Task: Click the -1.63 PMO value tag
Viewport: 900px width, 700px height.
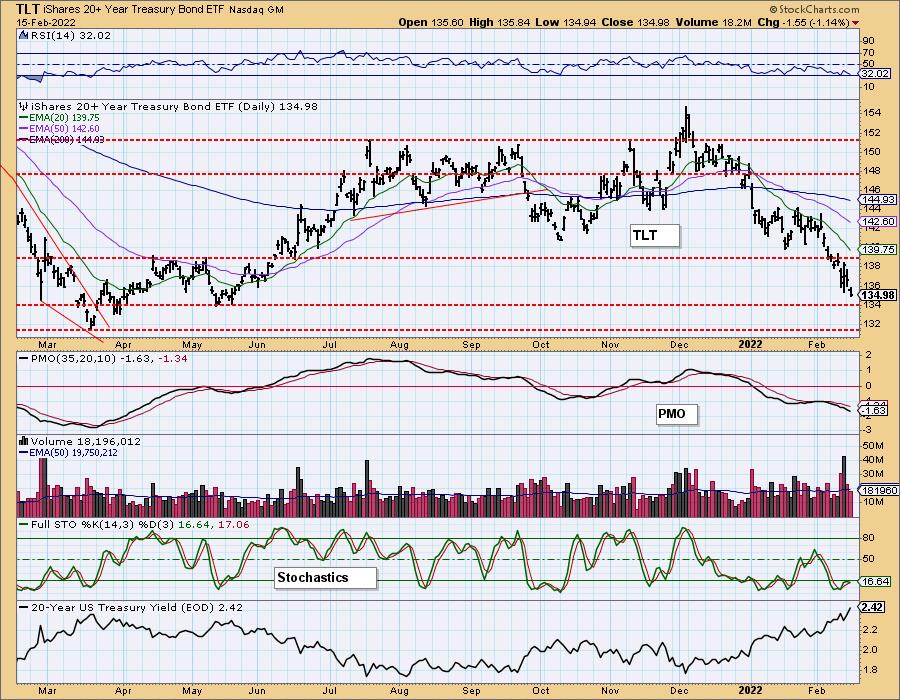Action: (x=876, y=411)
